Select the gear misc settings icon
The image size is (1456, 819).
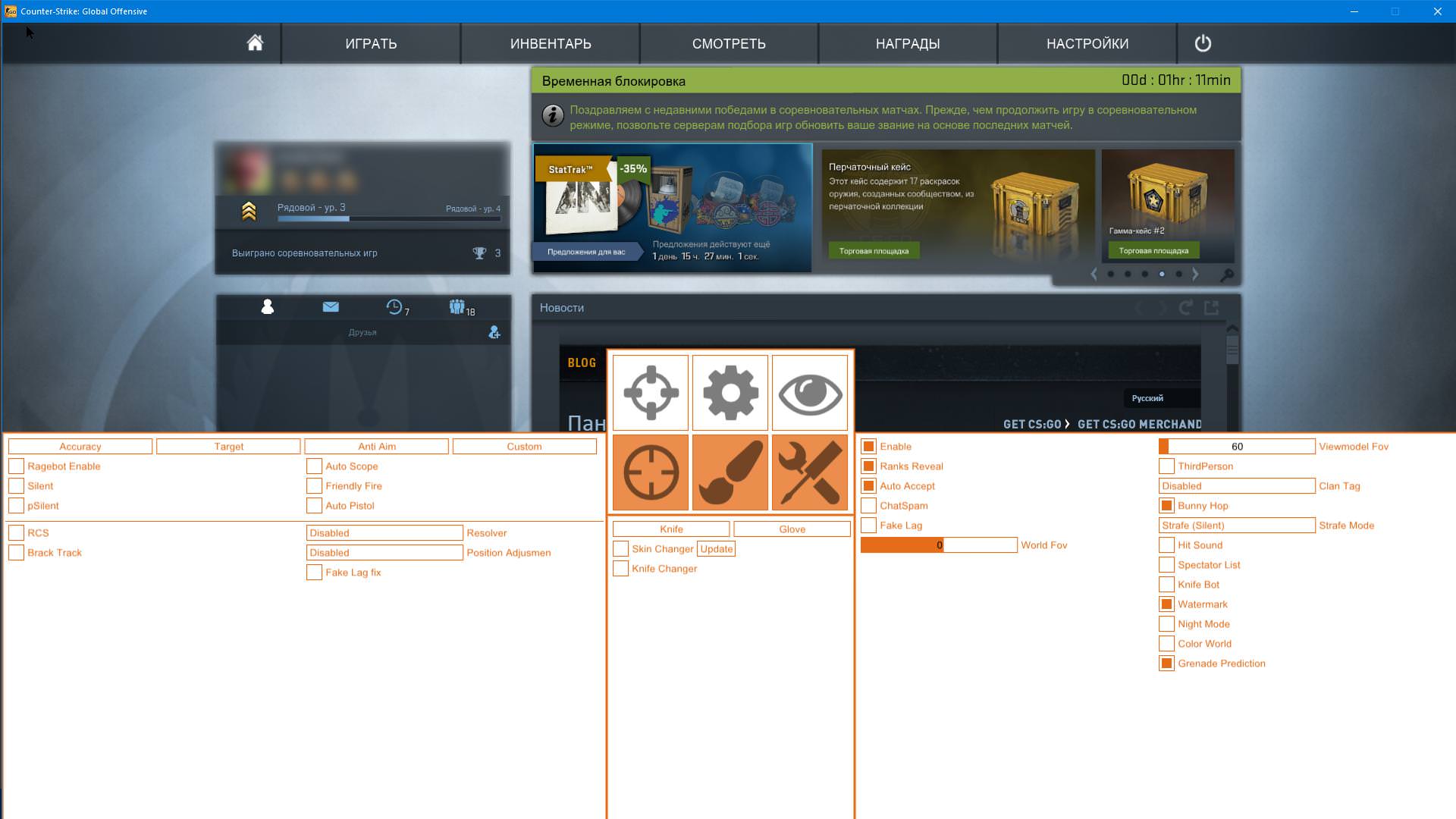tap(730, 393)
